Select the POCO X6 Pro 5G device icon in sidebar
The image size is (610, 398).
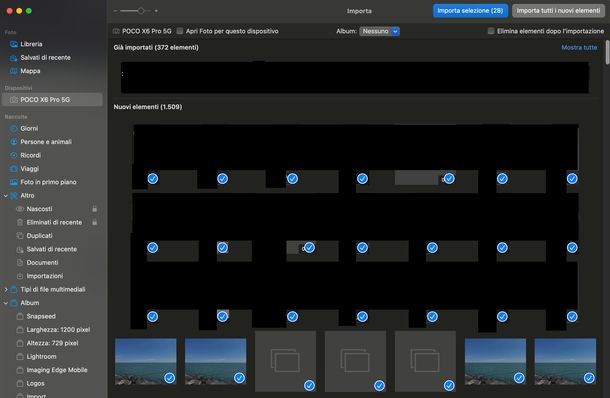(x=14, y=100)
